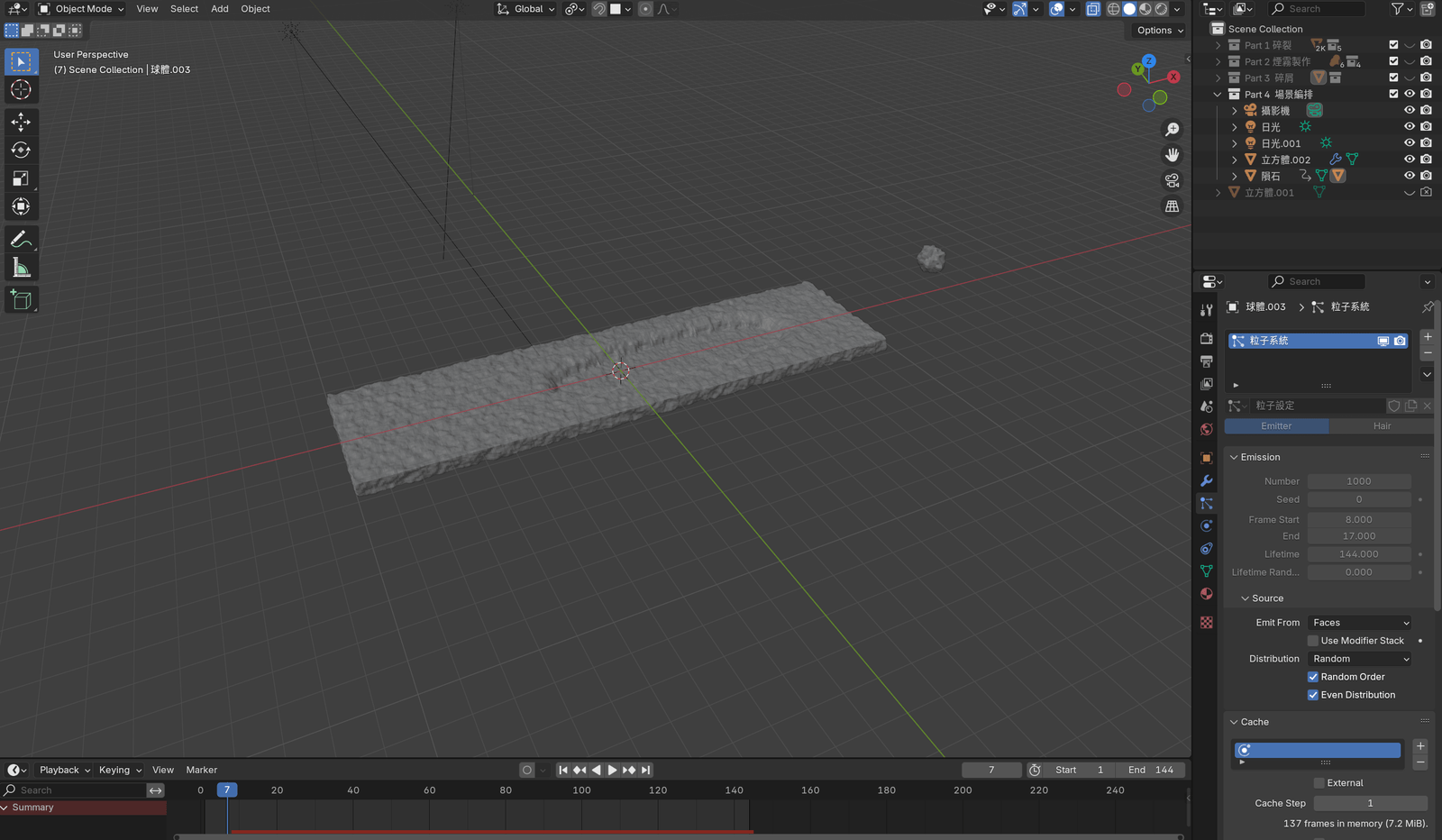1442x840 pixels.
Task: Collapse the Source subpanel
Action: pos(1246,598)
